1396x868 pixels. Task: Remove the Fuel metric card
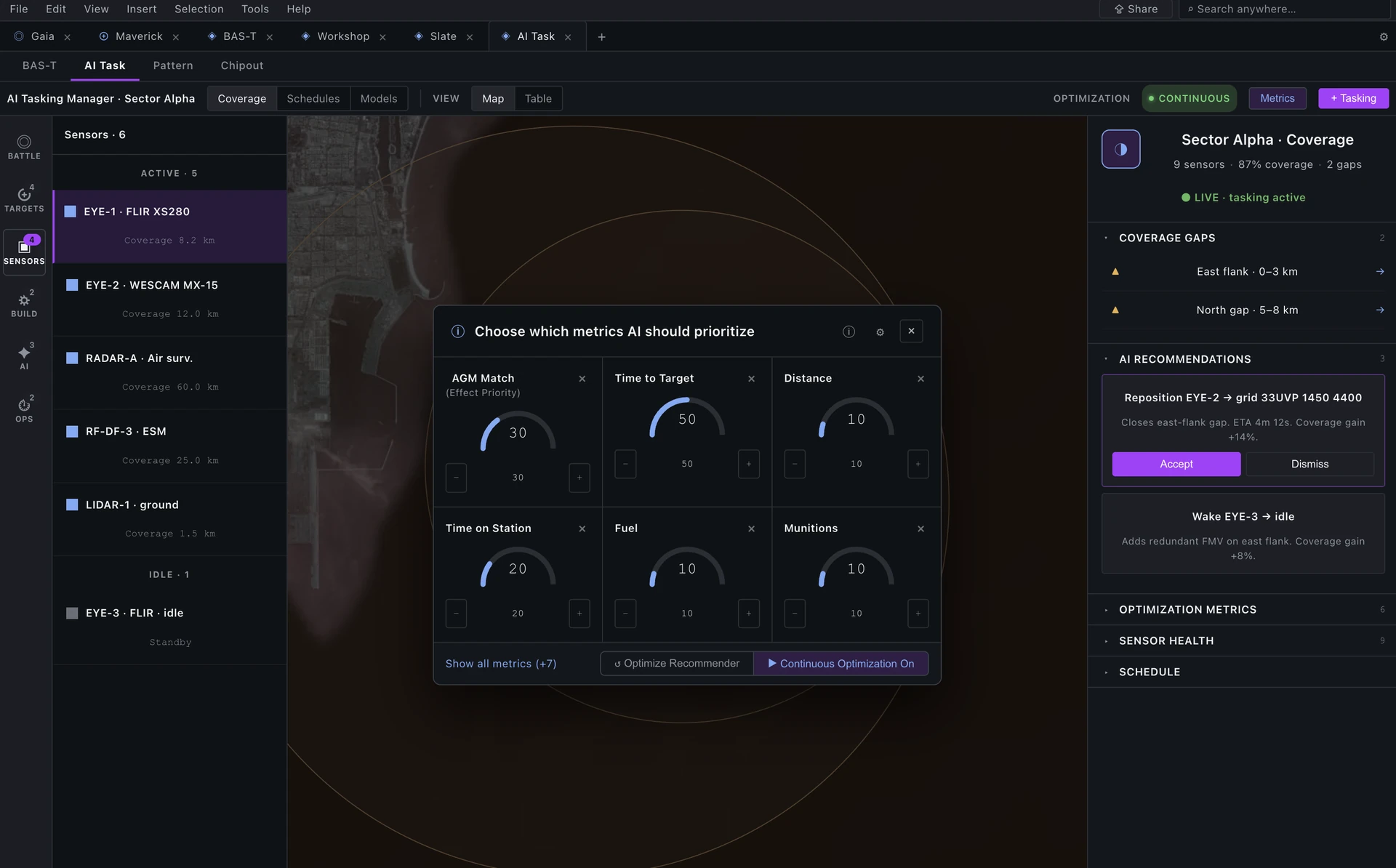(x=751, y=529)
